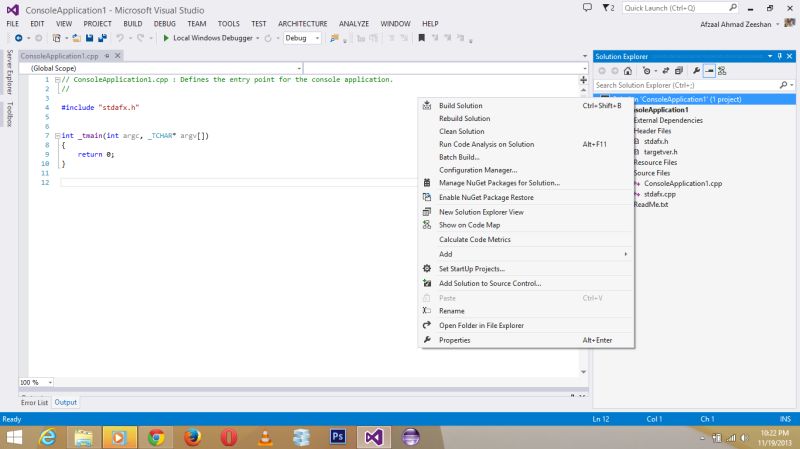Open the Solution Explorer window options arrow
This screenshot has height=449, width=800.
pyautogui.click(x=770, y=56)
